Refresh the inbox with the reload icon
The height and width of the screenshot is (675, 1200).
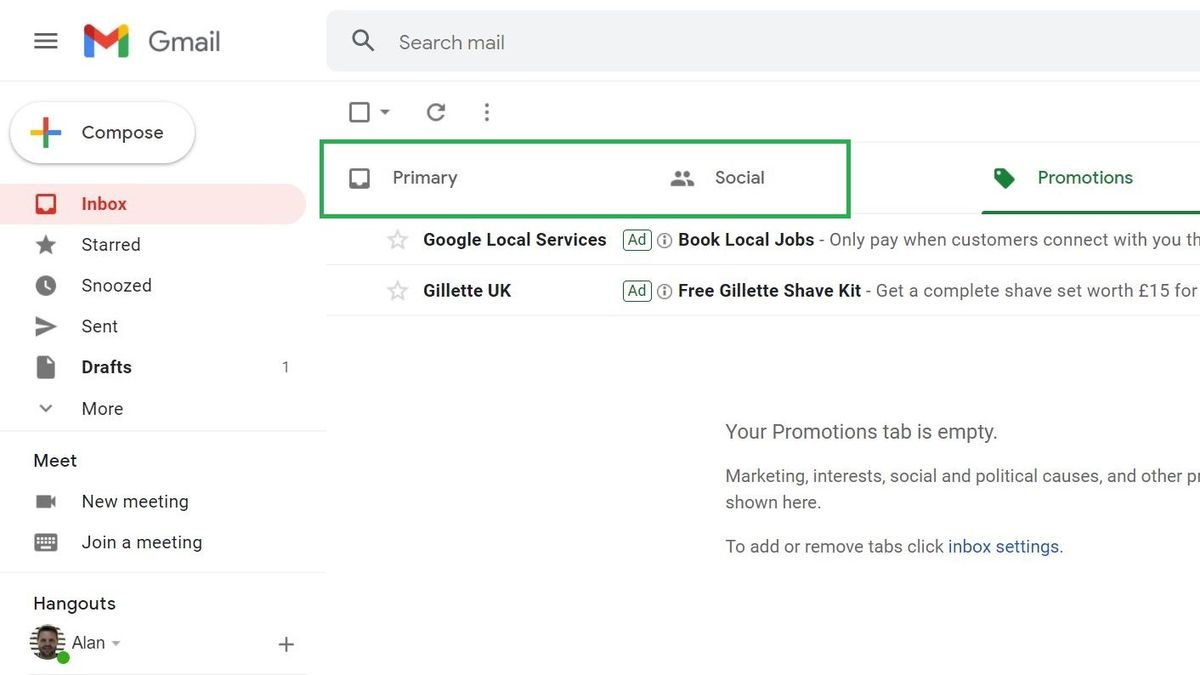click(x=436, y=112)
